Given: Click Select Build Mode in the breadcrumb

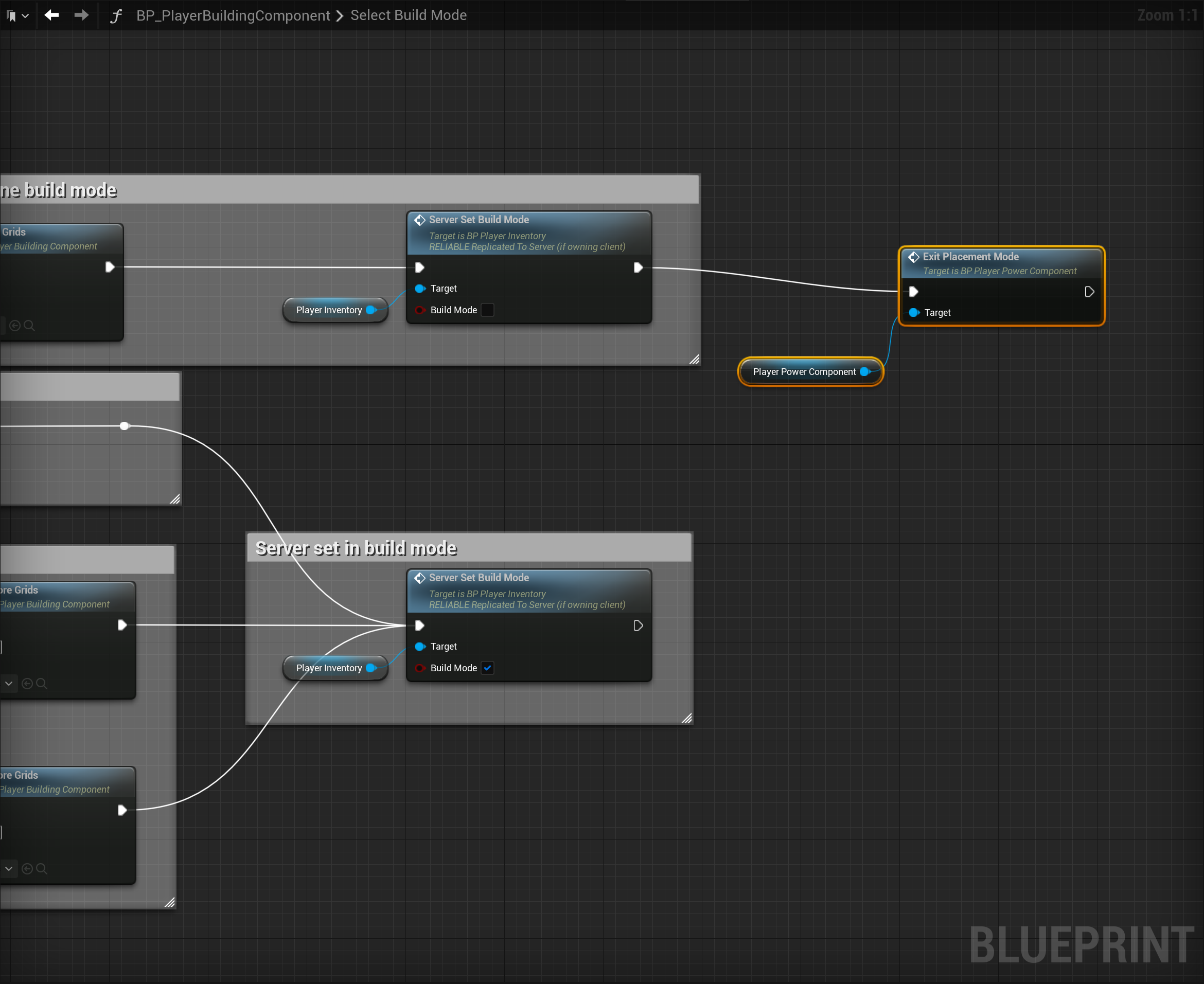Looking at the screenshot, I should pyautogui.click(x=408, y=15).
